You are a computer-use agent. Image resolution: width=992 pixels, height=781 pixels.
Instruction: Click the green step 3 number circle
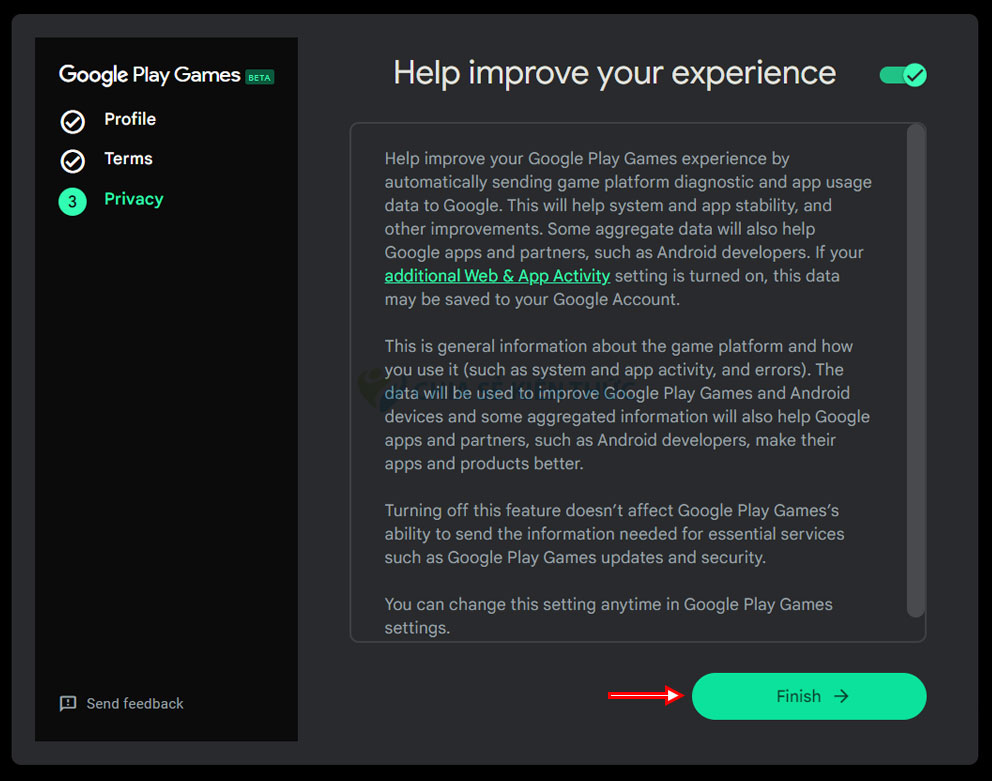(x=72, y=201)
